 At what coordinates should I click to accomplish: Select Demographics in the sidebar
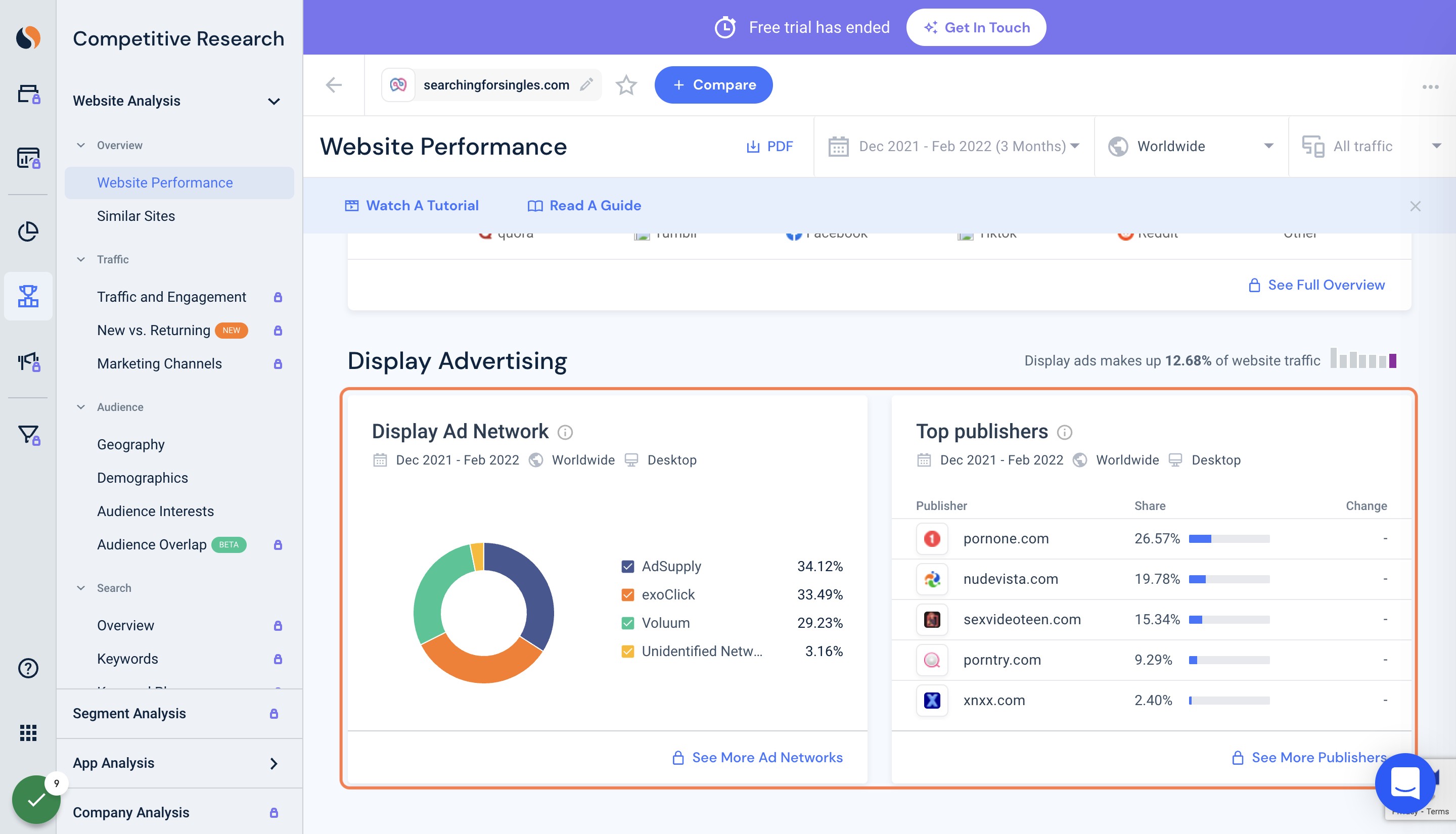(x=142, y=478)
